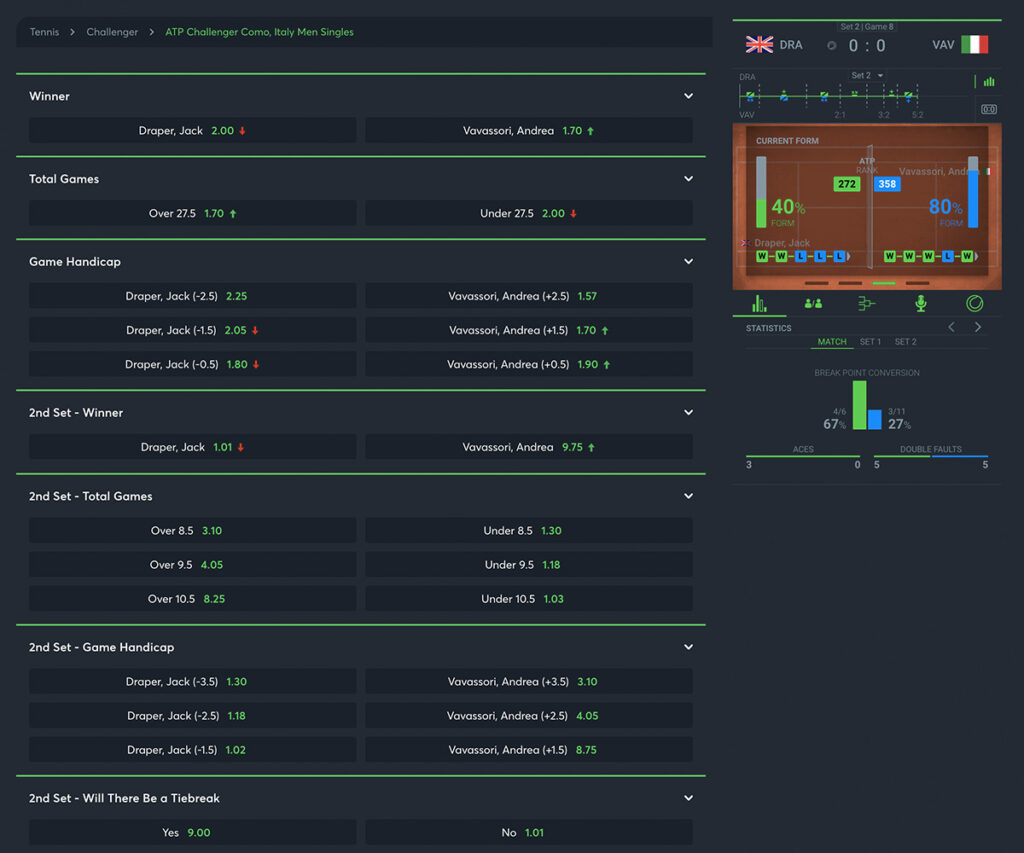Choose Under 9.5 at 1.18
Image resolution: width=1024 pixels, height=853 pixels.
click(x=529, y=565)
